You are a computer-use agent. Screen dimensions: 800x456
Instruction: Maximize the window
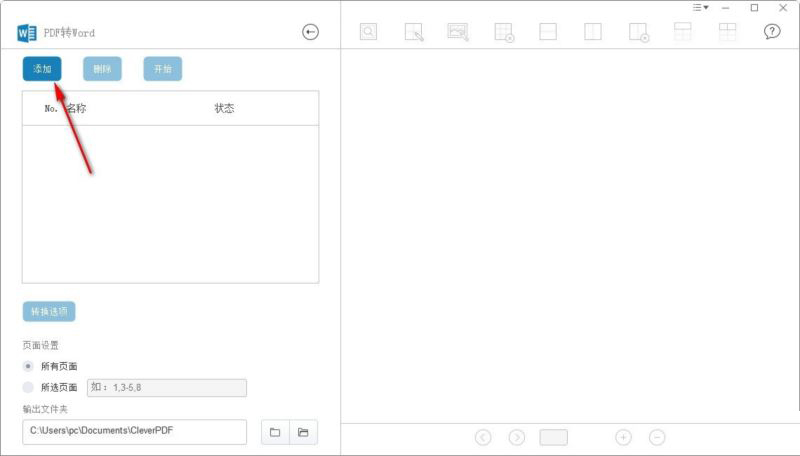[x=754, y=8]
